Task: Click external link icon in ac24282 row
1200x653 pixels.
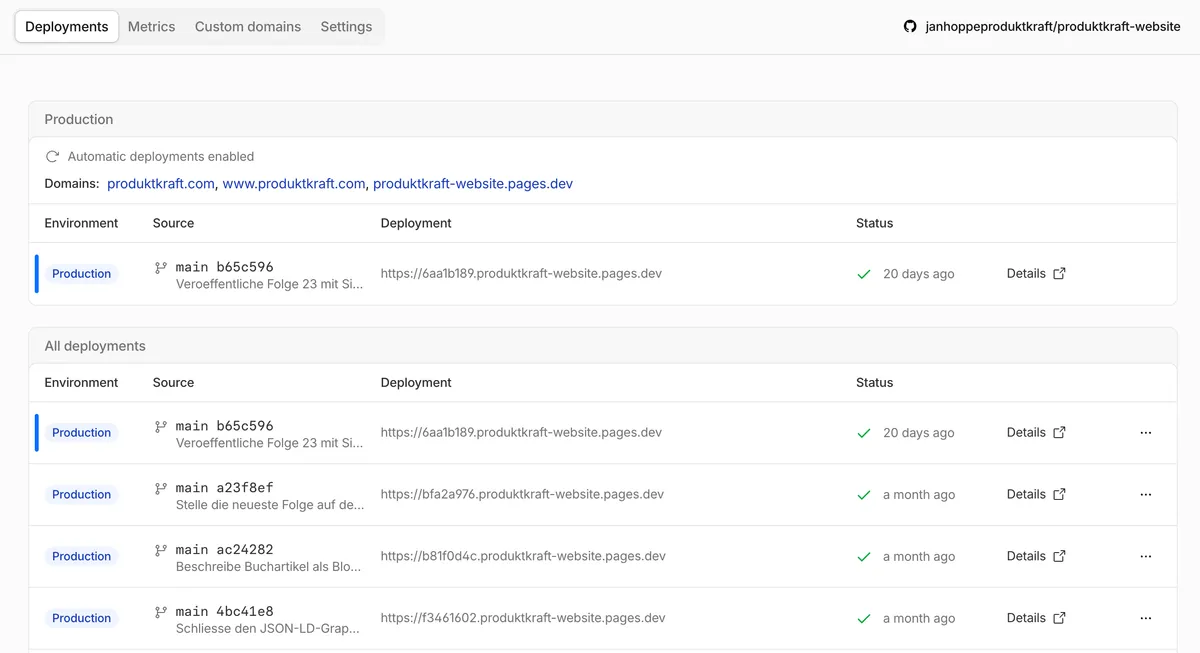Action: click(1060, 556)
